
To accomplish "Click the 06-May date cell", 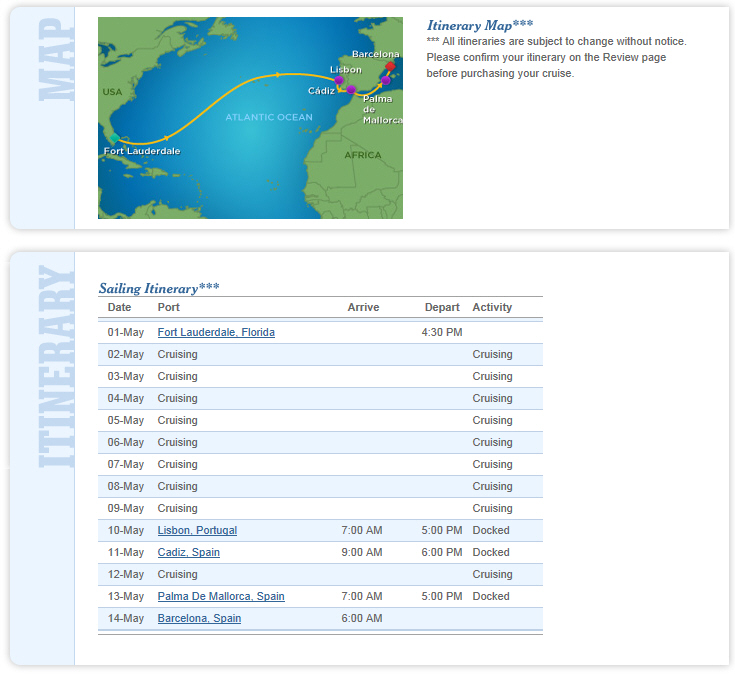I will tap(126, 443).
